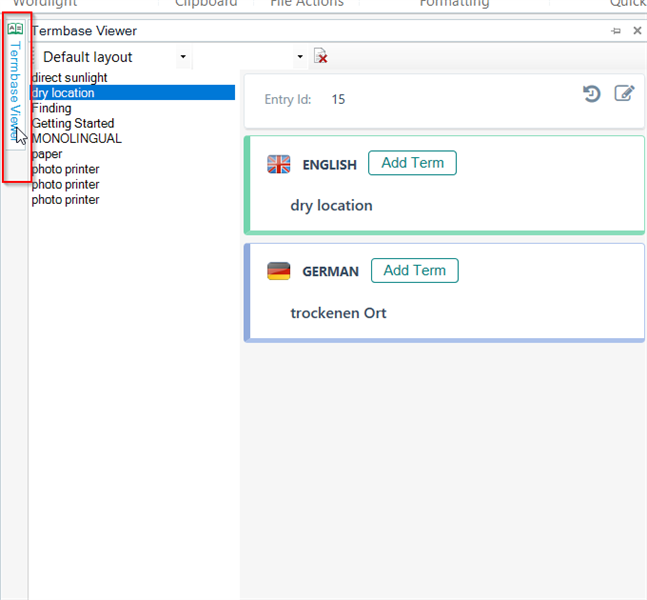Click the Termbase Viewer book icon in sidebar
This screenshot has width=647, height=600.
click(15, 29)
